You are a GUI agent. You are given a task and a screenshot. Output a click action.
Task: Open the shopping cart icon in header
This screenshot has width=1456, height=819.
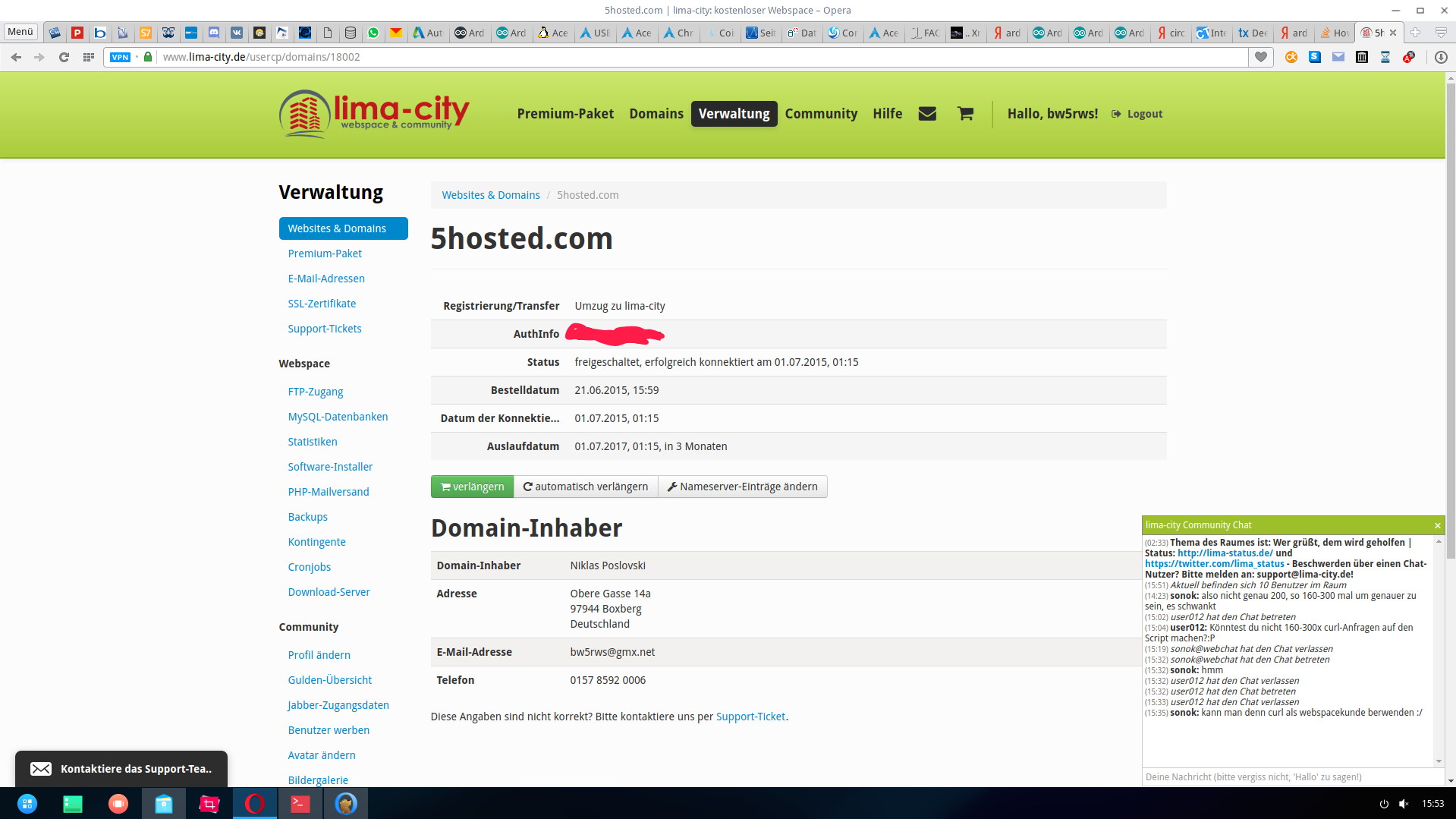964,114
